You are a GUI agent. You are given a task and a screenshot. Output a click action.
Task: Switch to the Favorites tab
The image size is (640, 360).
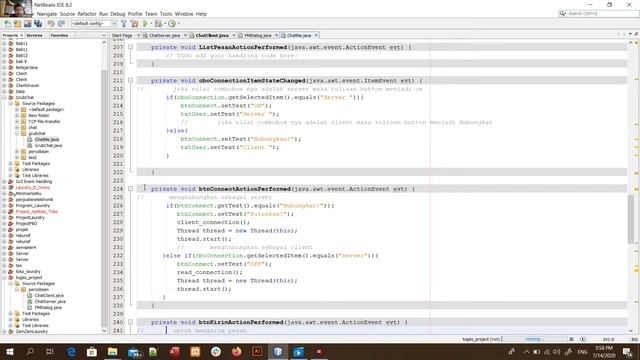(60, 36)
